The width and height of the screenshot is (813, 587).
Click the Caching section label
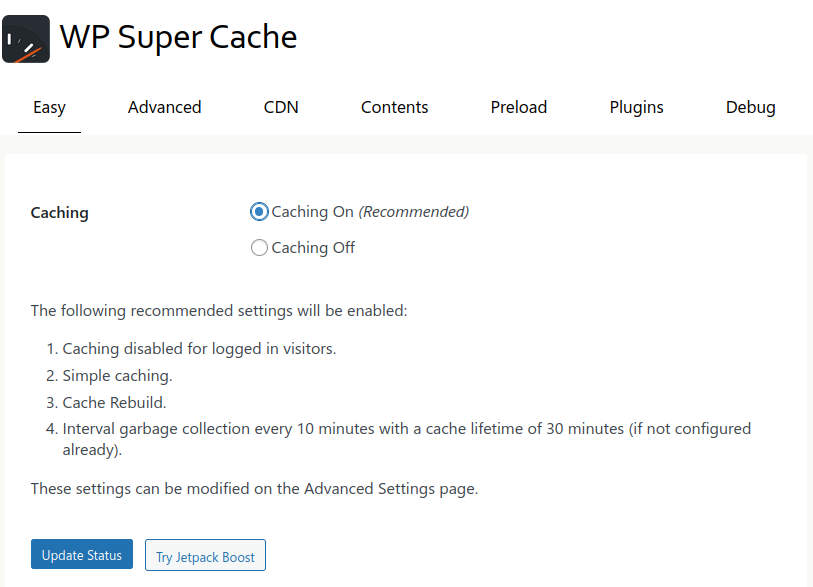point(59,212)
